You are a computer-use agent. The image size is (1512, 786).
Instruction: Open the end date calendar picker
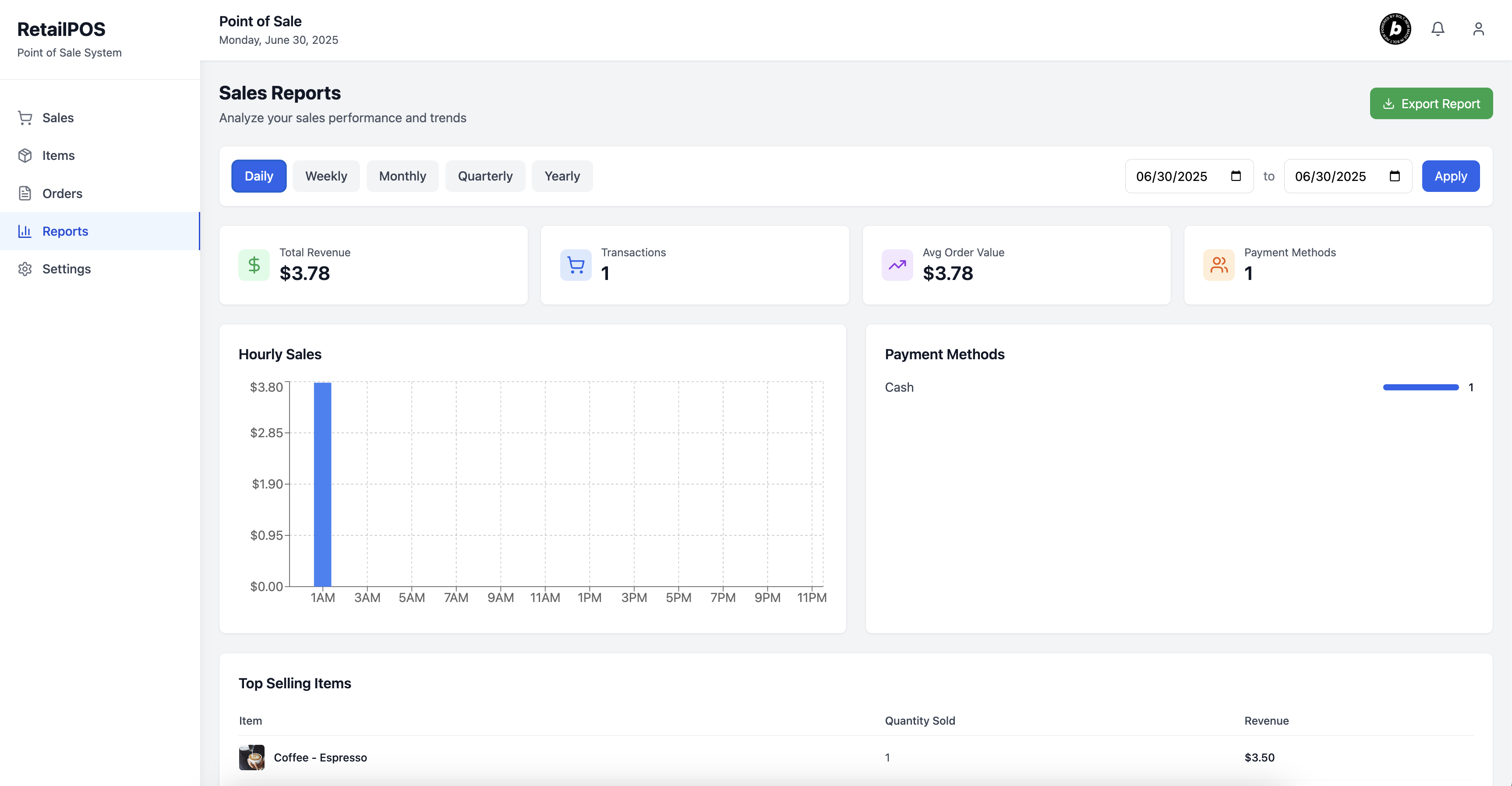pyautogui.click(x=1395, y=176)
